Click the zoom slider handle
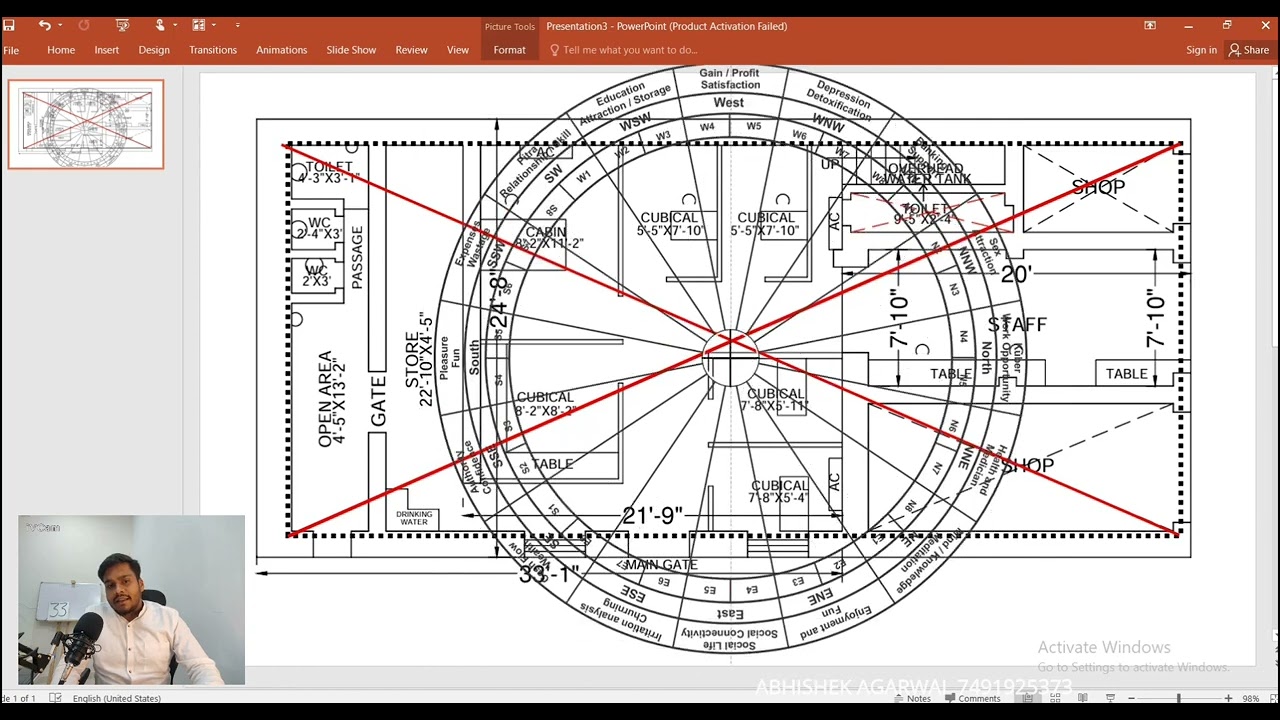The height and width of the screenshot is (720, 1280). (x=1178, y=698)
